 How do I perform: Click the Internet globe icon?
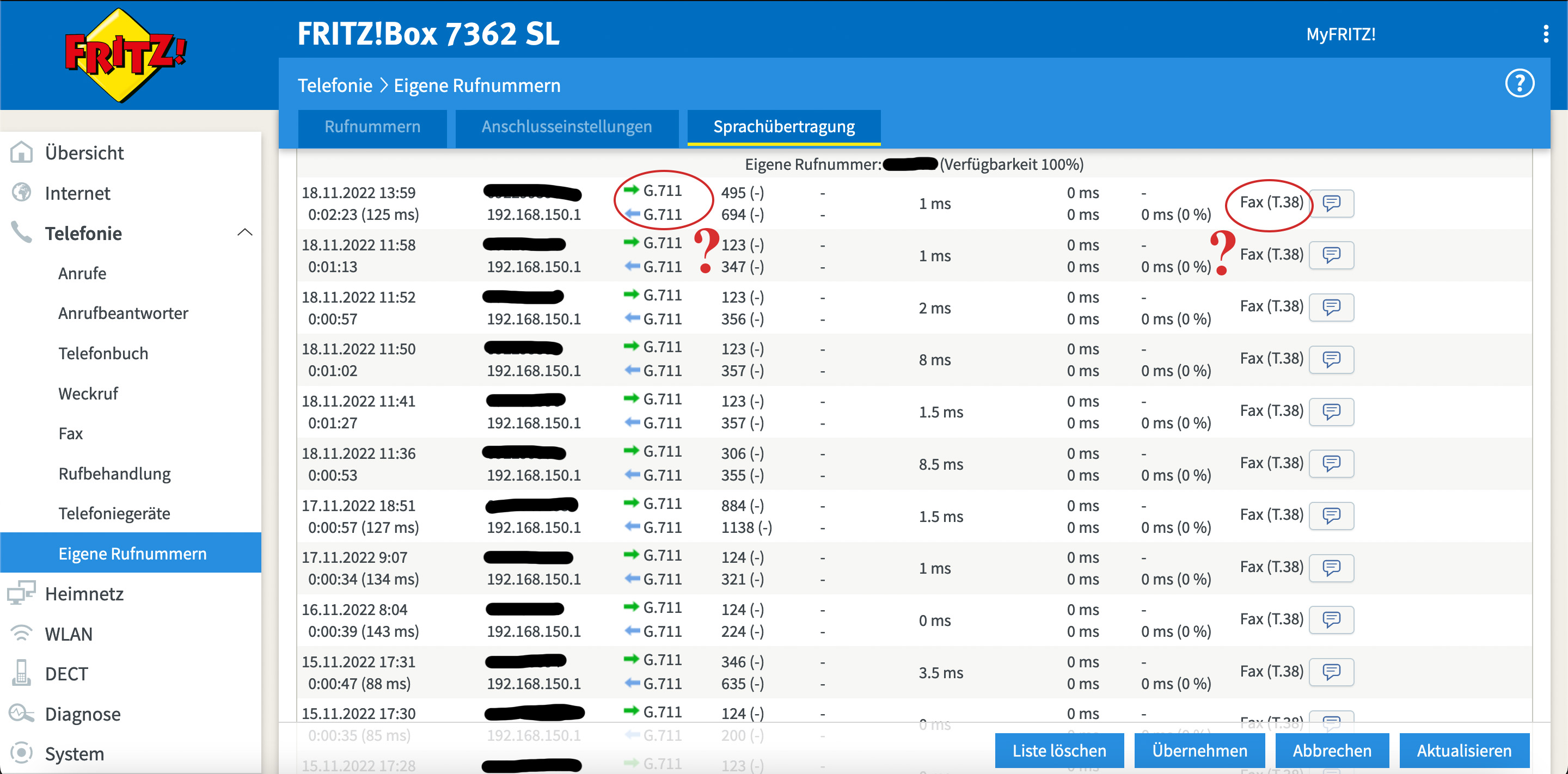coord(22,192)
